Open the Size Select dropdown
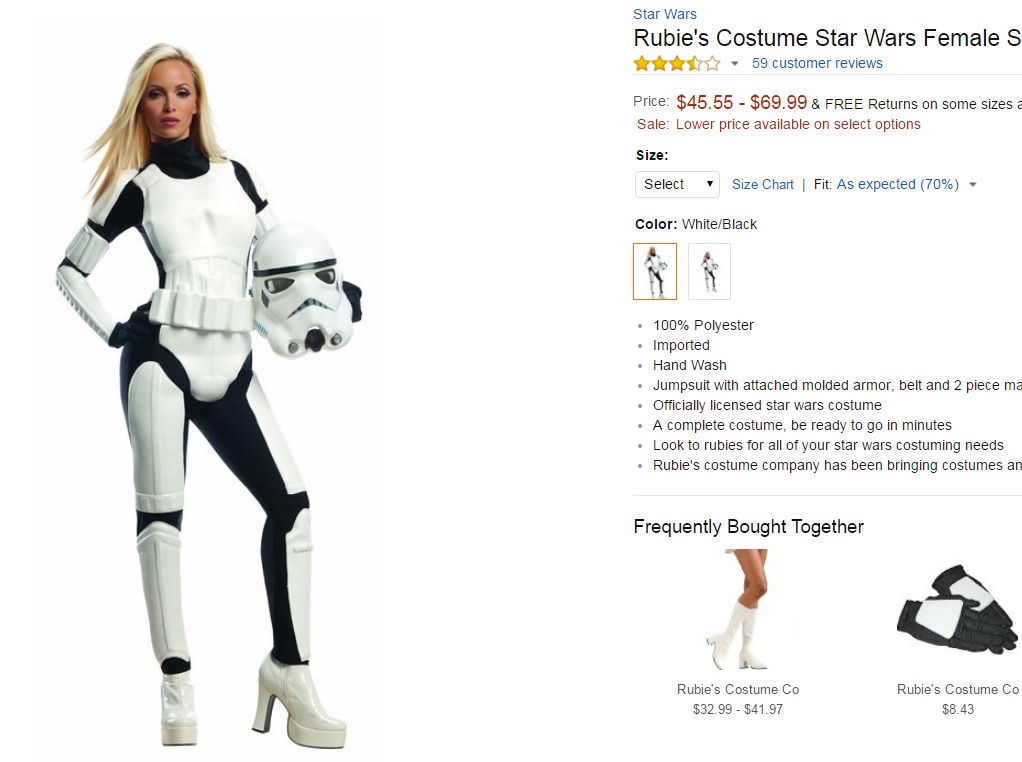The image size is (1022, 762). coord(677,184)
